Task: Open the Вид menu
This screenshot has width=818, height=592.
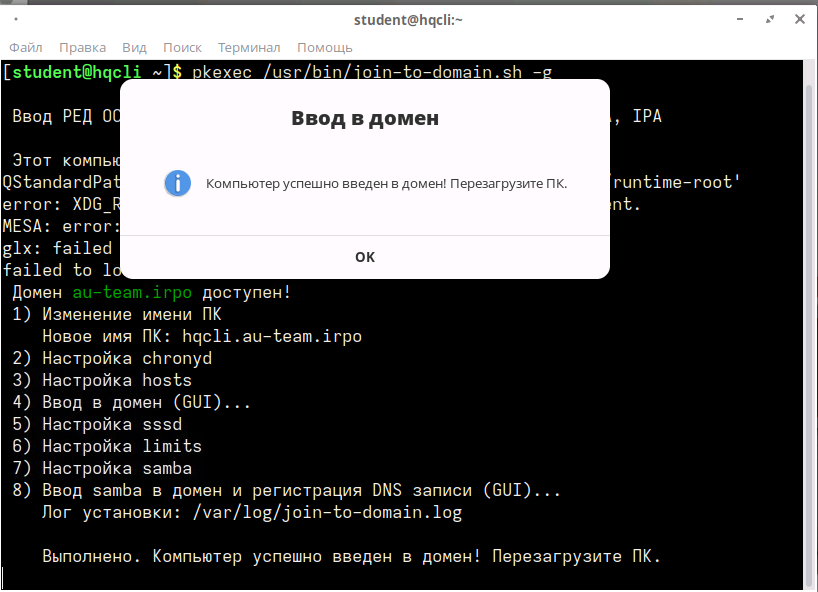Action: pyautogui.click(x=134, y=47)
